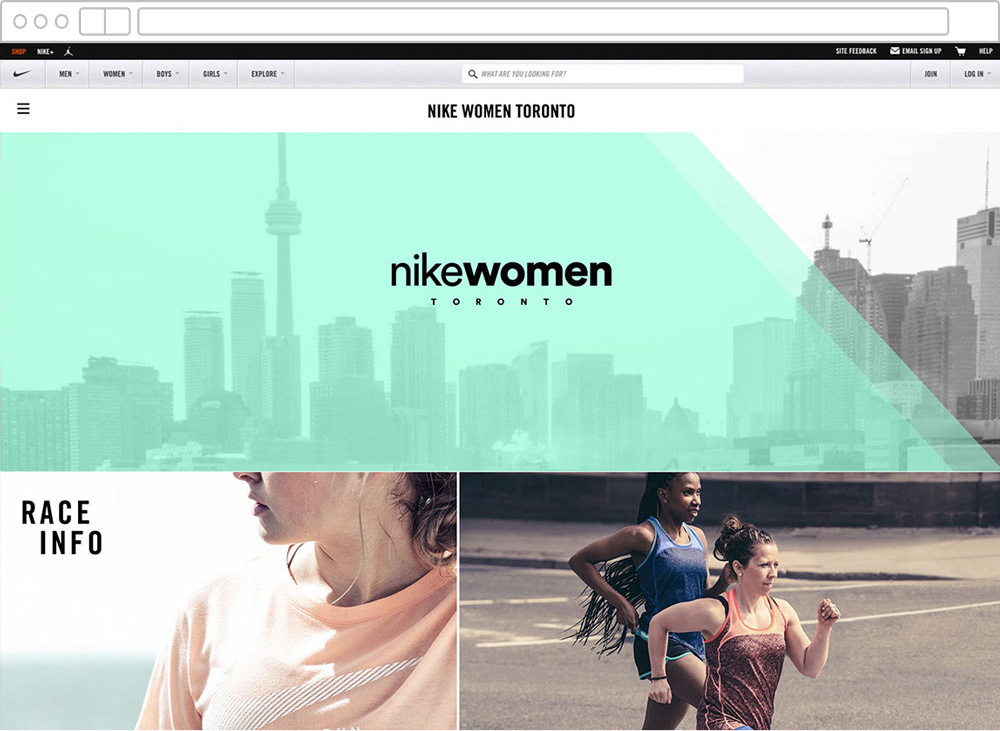Open the Log In dropdown
Image resolution: width=1000 pixels, height=731 pixels.
click(976, 74)
